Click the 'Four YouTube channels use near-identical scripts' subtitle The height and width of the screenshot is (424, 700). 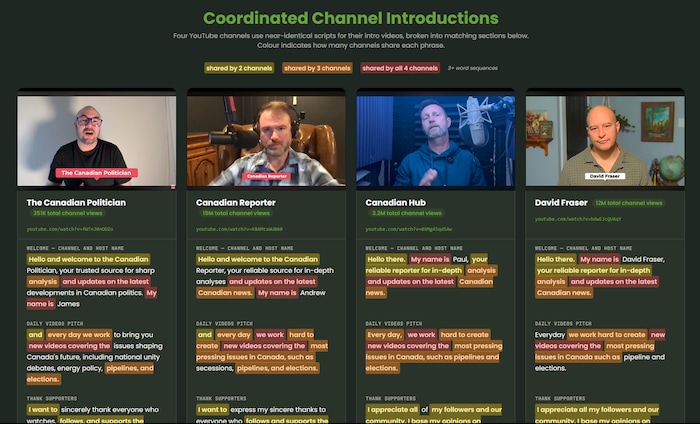tap(350, 36)
